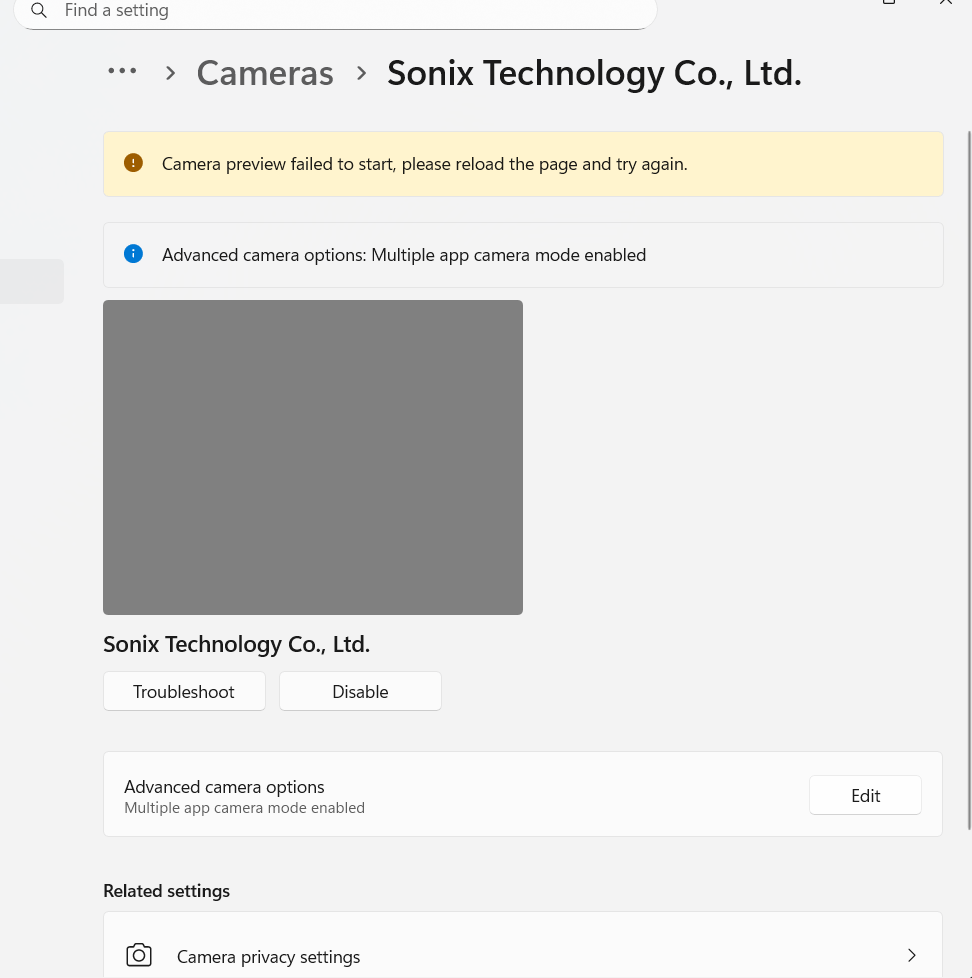The width and height of the screenshot is (972, 978).
Task: Go back to Cameras breadcrumb
Action: 265,73
